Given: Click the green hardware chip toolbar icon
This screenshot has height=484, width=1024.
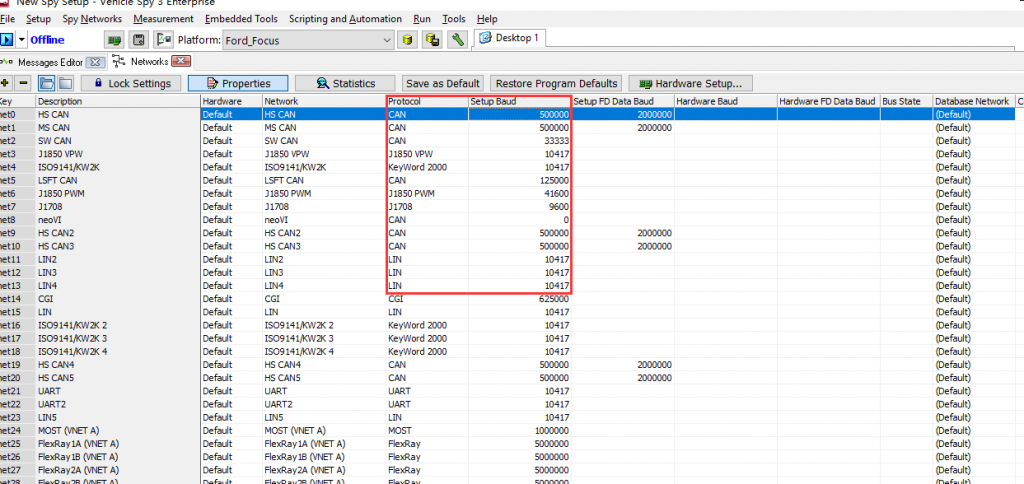Looking at the screenshot, I should [x=115, y=40].
